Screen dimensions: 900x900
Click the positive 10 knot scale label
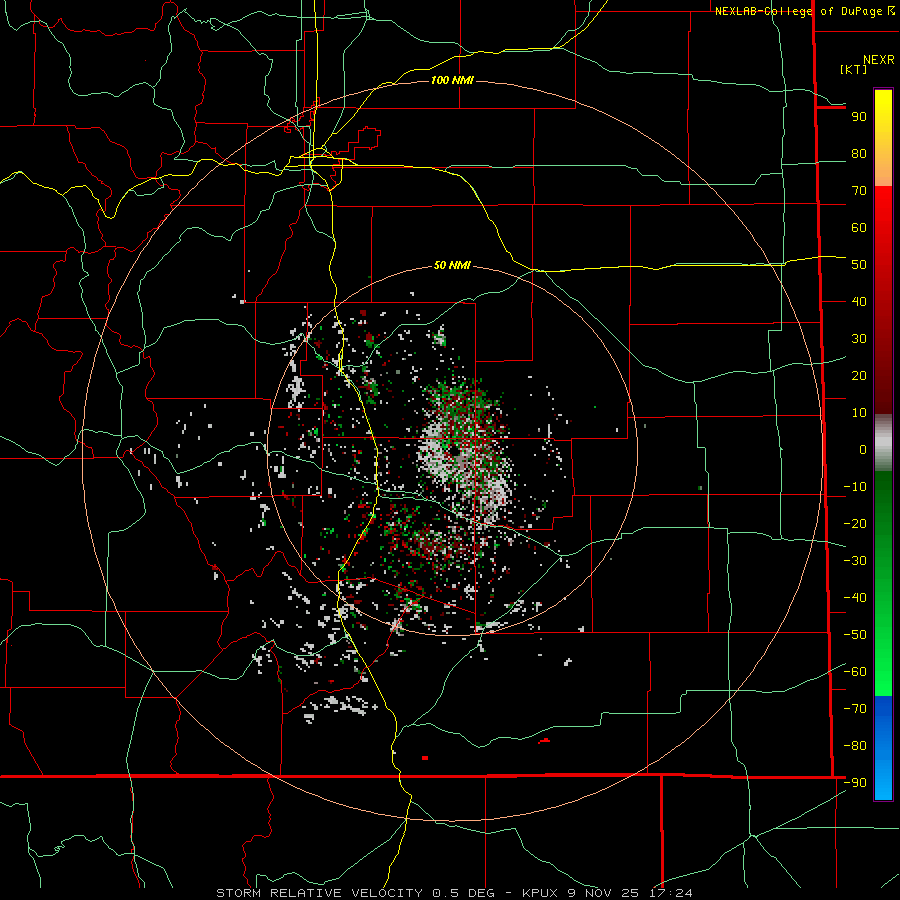(x=859, y=413)
